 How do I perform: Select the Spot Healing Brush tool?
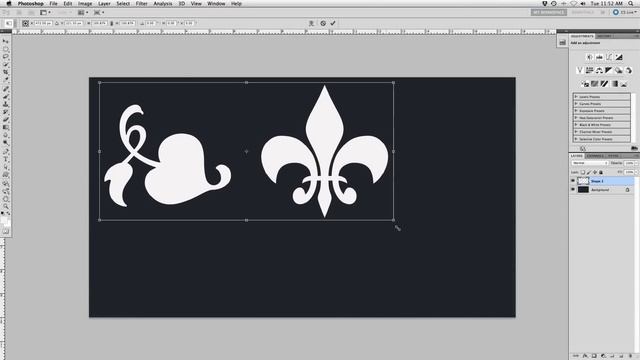[6, 89]
